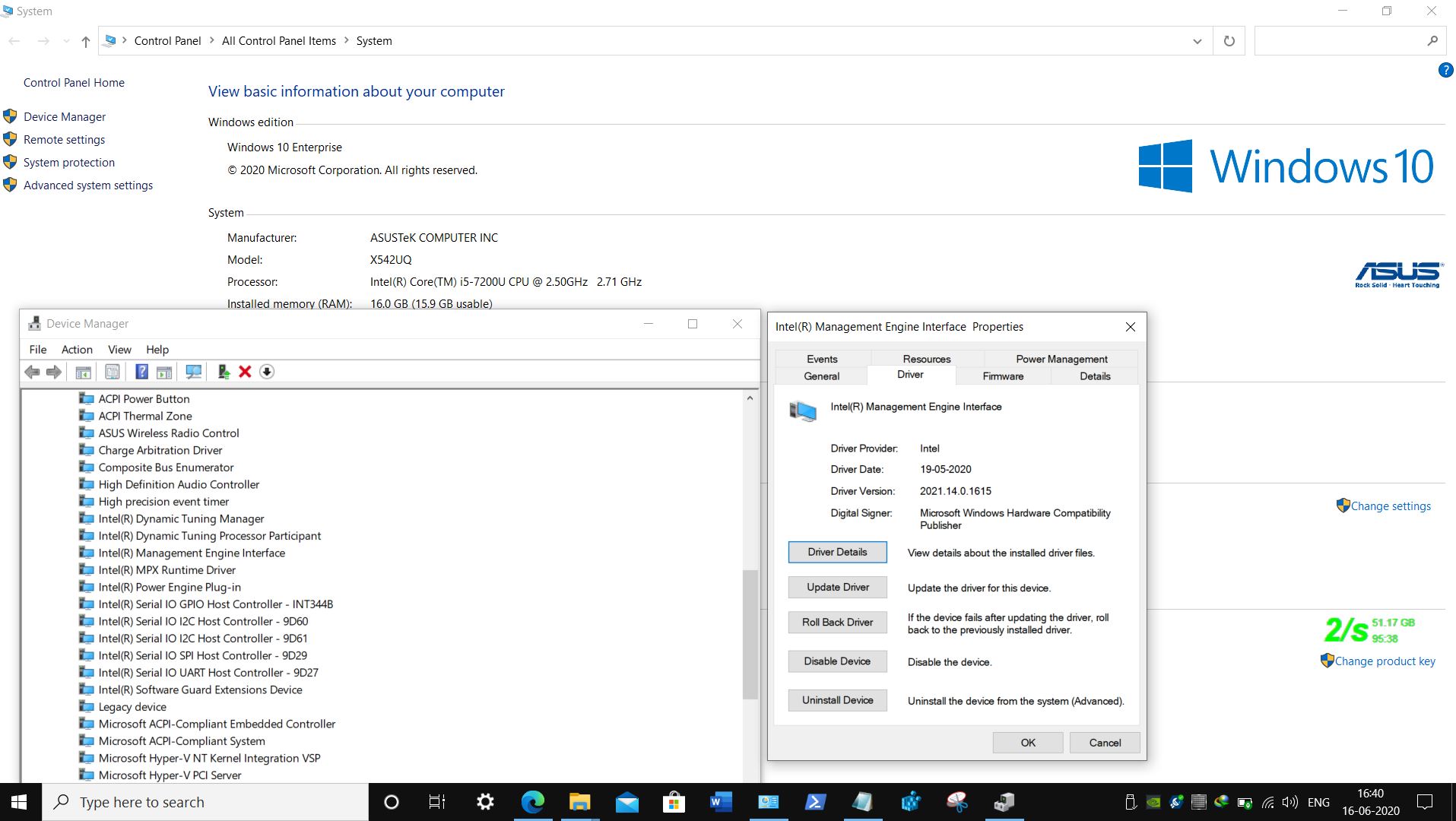
Task: Switch to the Details tab
Action: coord(1095,376)
